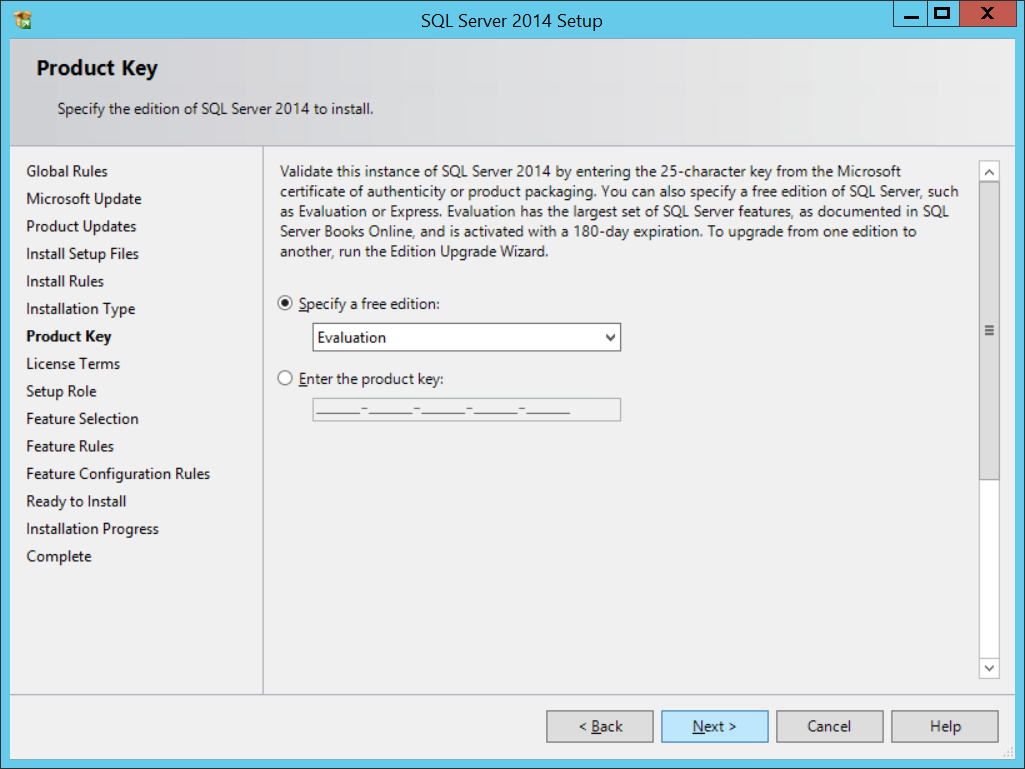Click inside the product key input field
This screenshot has height=769, width=1025.
click(x=466, y=410)
